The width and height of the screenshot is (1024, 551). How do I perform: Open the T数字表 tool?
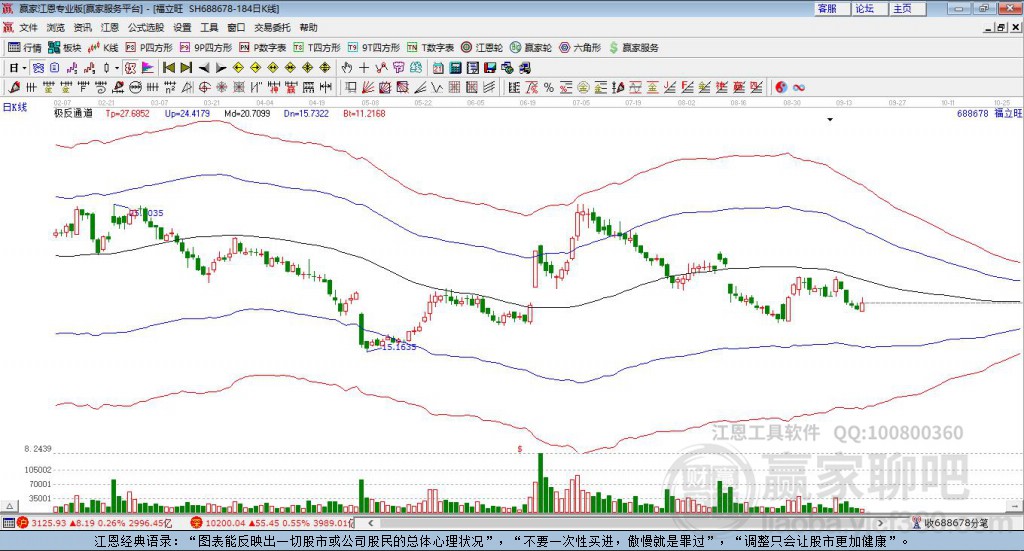pos(430,48)
